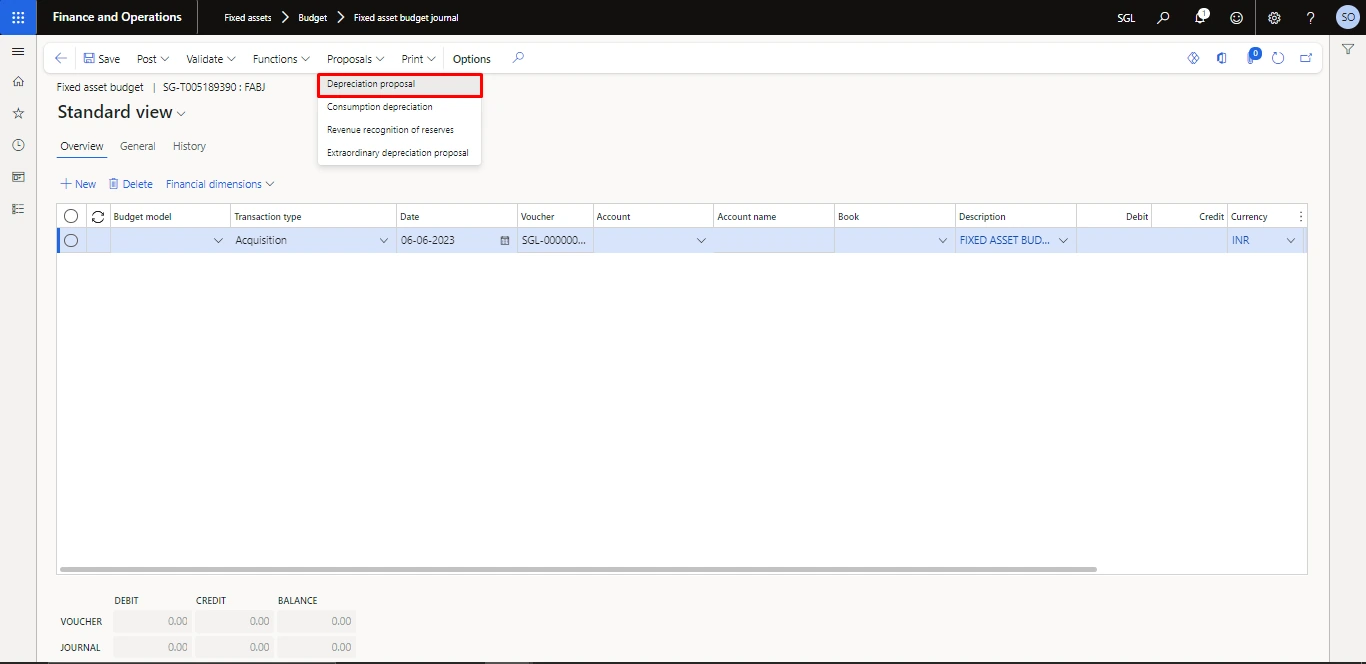Open the Account dropdown in row
The width and height of the screenshot is (1366, 664).
tap(701, 240)
